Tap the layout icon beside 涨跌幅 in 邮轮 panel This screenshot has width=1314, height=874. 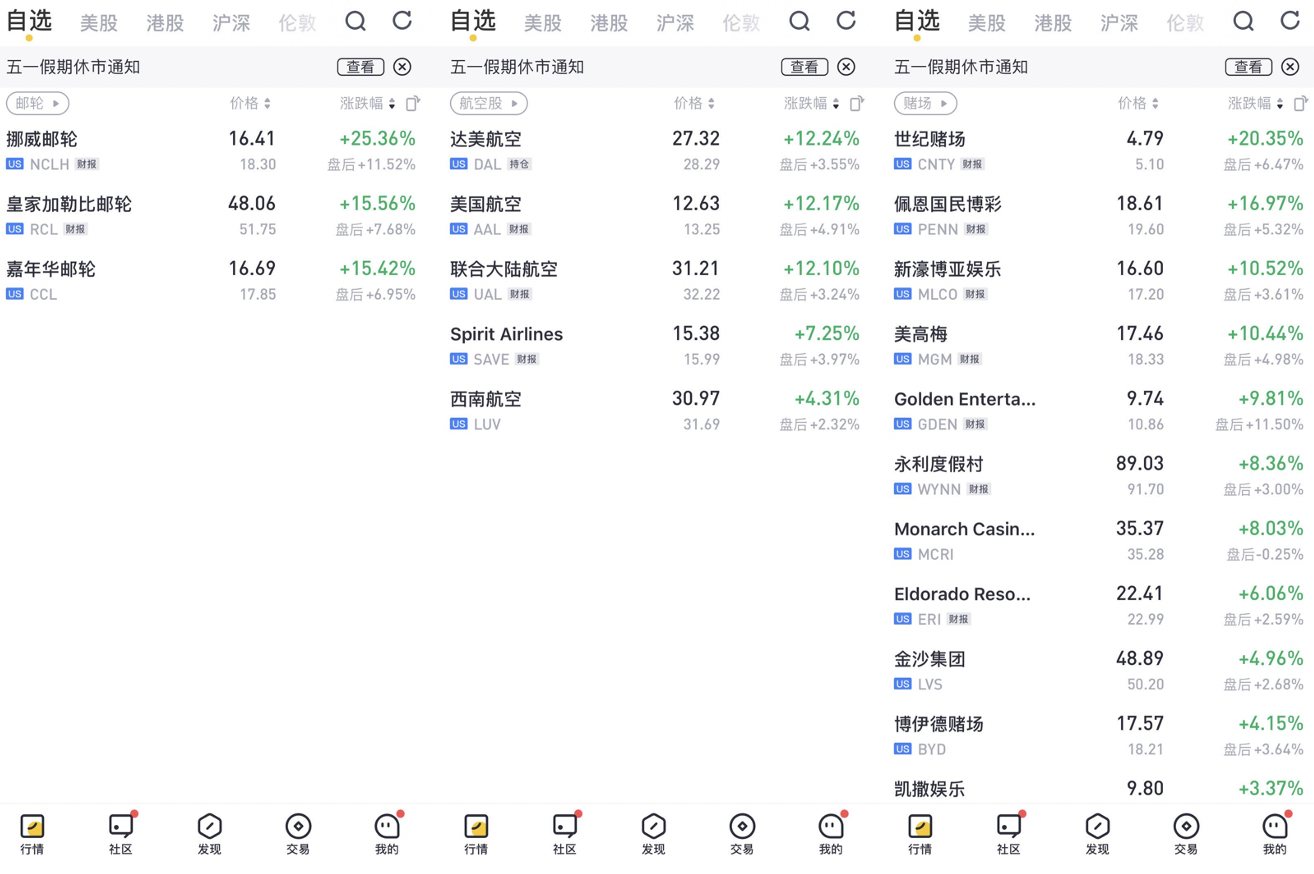click(412, 103)
